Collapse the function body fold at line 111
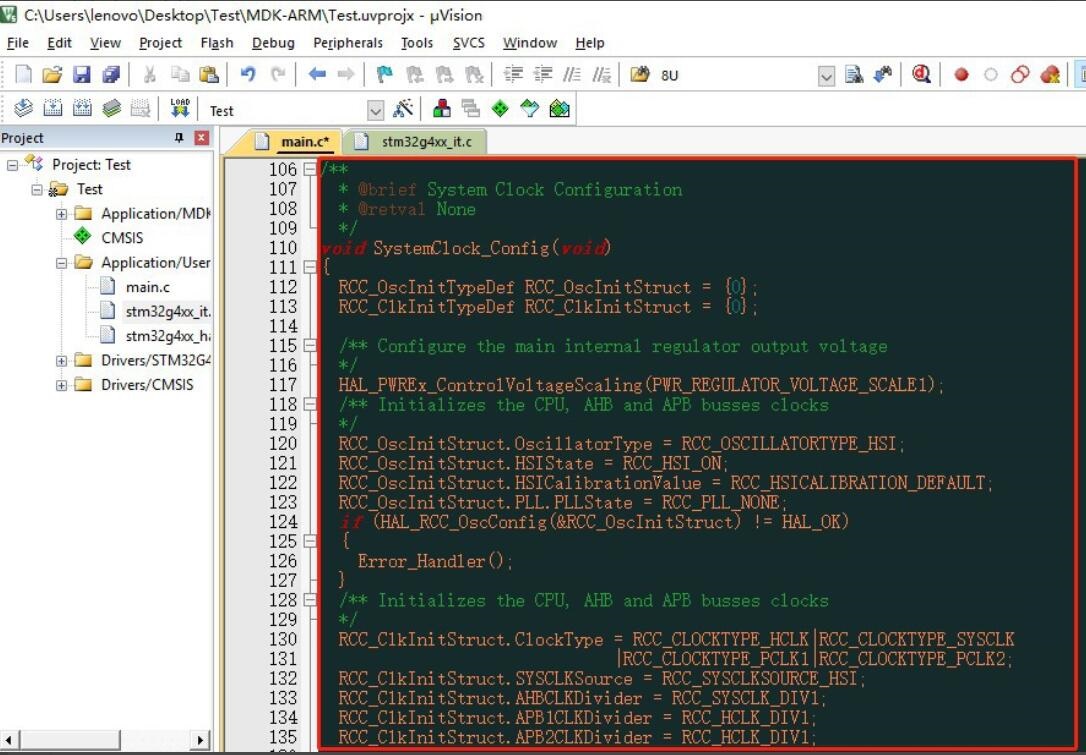1086x755 pixels. click(x=309, y=268)
